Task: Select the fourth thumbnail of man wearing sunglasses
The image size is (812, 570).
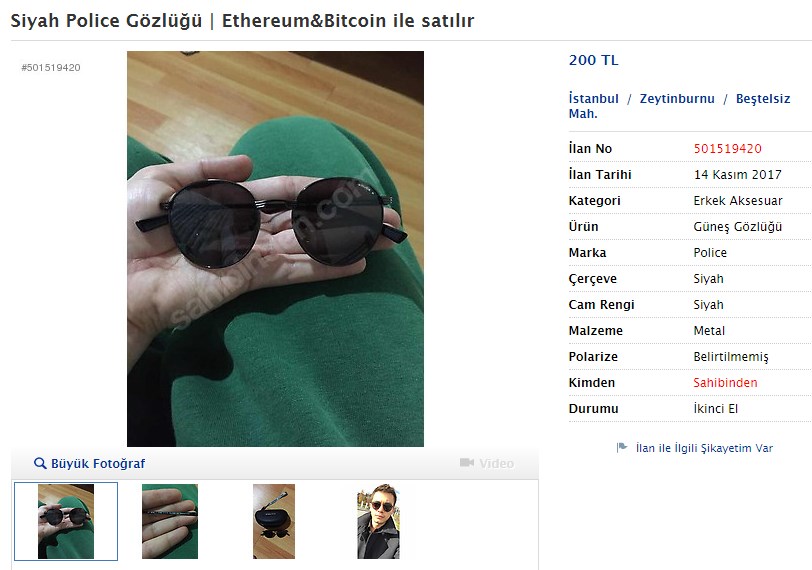Action: pyautogui.click(x=379, y=521)
